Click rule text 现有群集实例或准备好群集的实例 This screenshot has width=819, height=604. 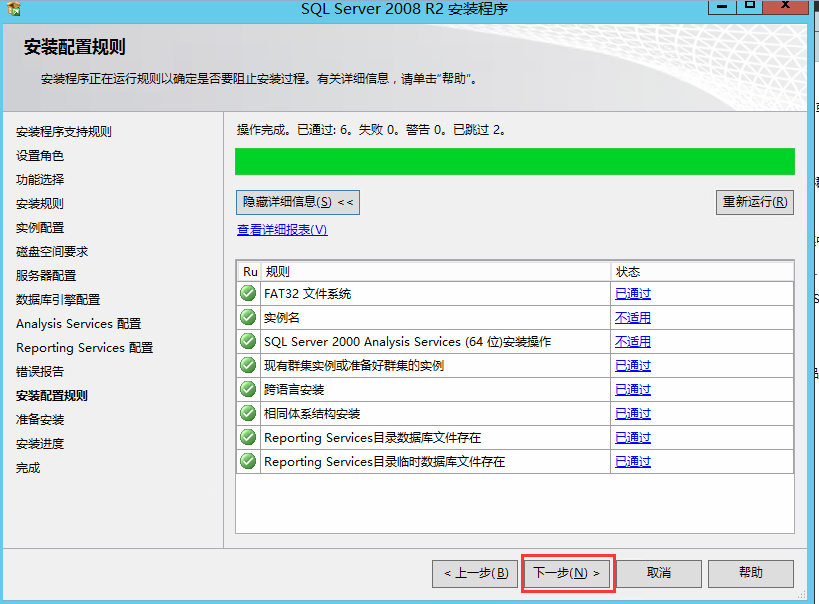354,366
